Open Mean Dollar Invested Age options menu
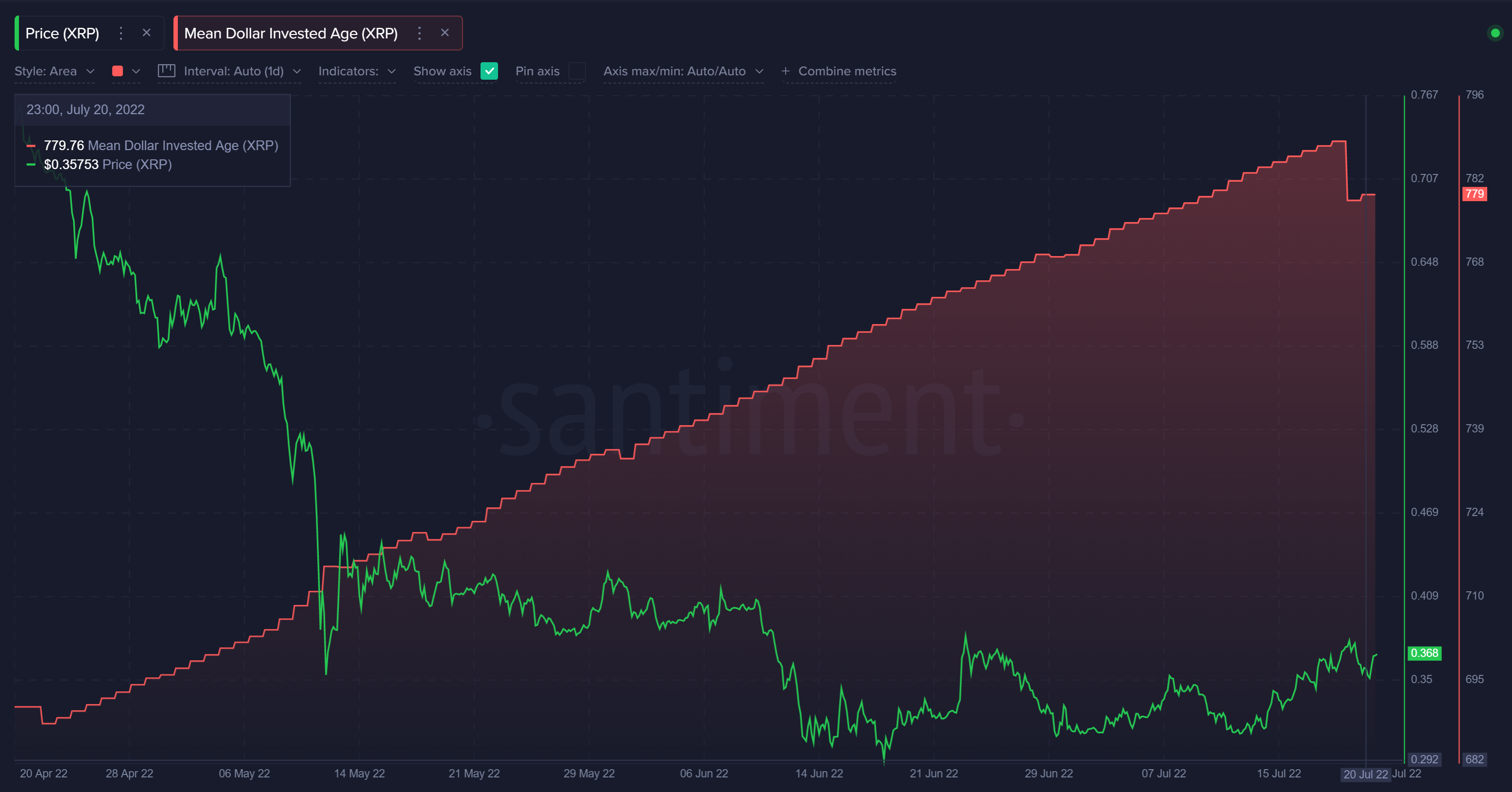 (x=419, y=34)
